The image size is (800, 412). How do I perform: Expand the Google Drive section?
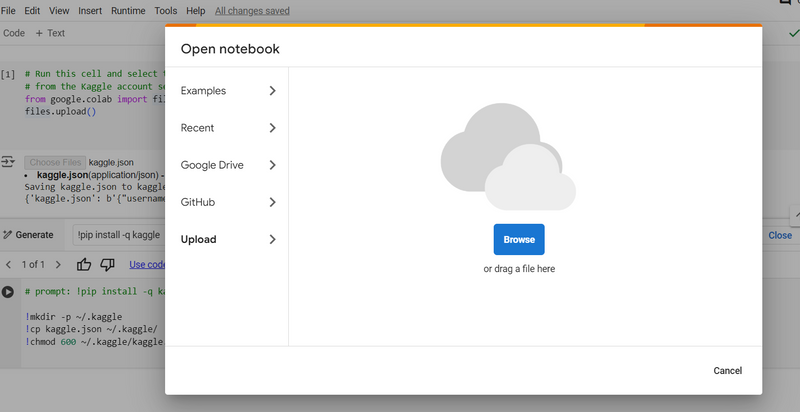(x=227, y=165)
